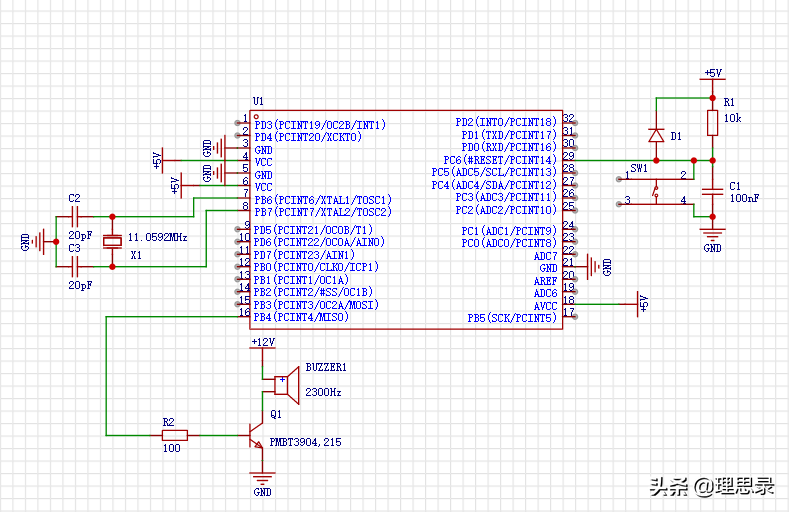
Task: Select pin label PC6(#RESET/PCINT14)
Action: (x=500, y=160)
